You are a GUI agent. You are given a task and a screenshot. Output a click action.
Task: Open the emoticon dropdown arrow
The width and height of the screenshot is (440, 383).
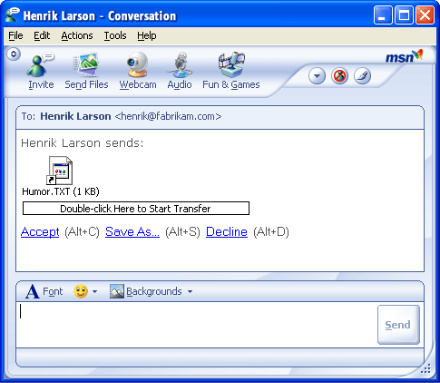click(95, 292)
